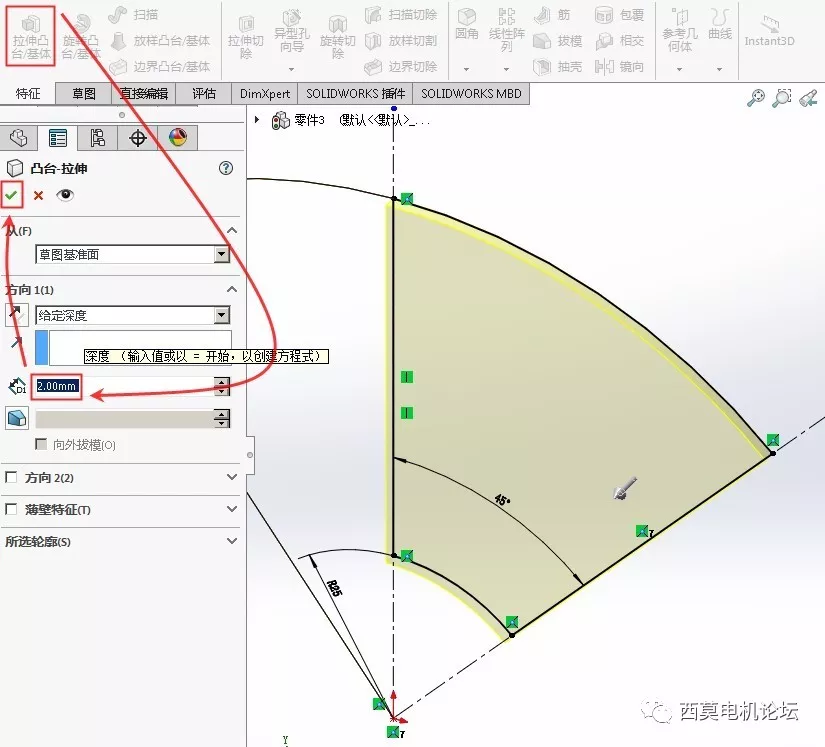The width and height of the screenshot is (825, 747).
Task: Open the ConfigurationManager tab icon
Action: (97, 138)
